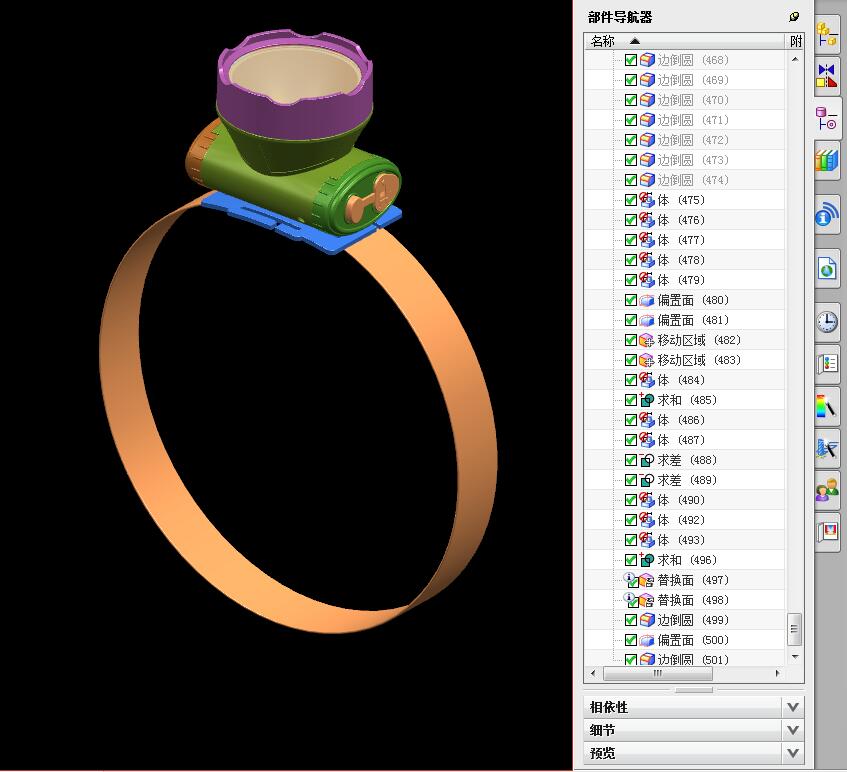Click the replace face icon of 替换面 (497)

(x=647, y=580)
